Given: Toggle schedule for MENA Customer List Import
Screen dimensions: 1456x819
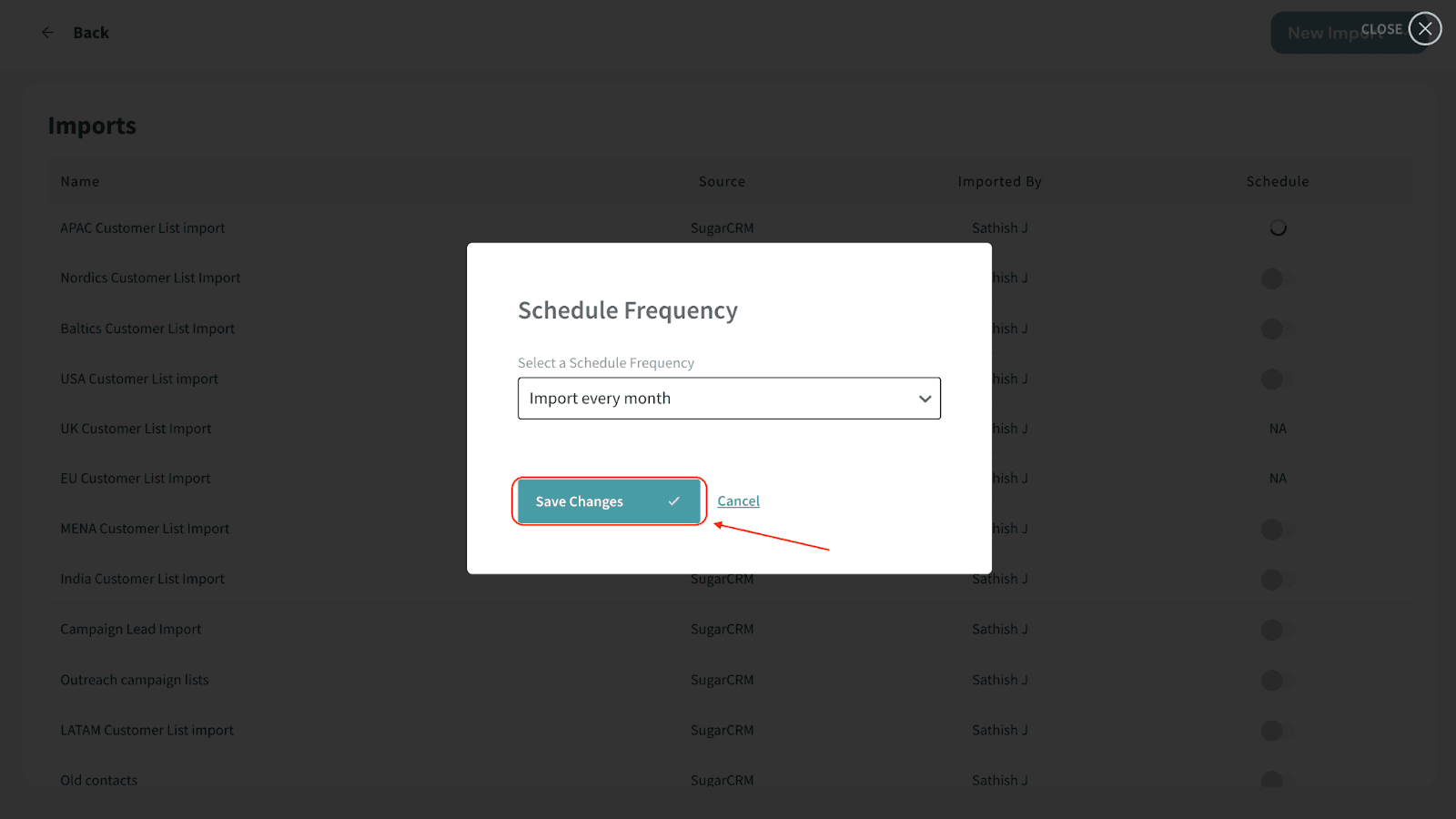Looking at the screenshot, I should (x=1276, y=529).
